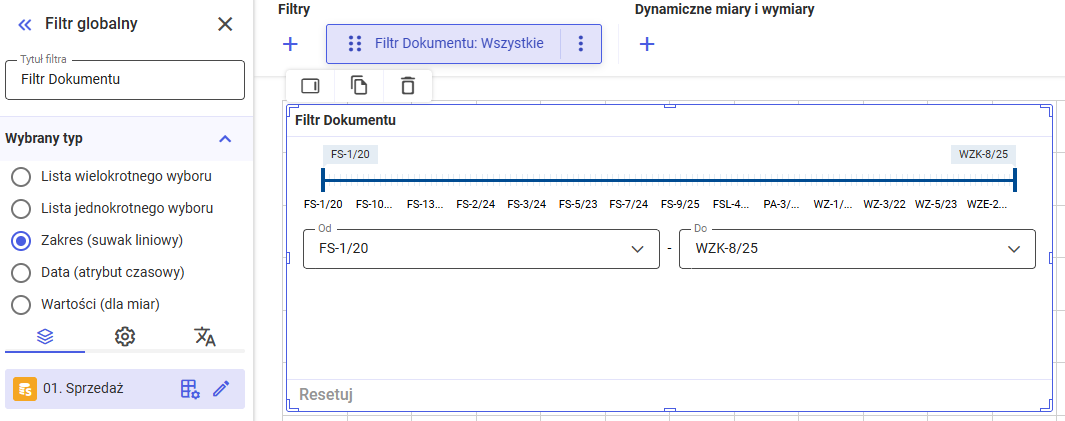Collapse the Filtr globalny panel with double chevron
This screenshot has width=1065, height=421.
click(25, 24)
